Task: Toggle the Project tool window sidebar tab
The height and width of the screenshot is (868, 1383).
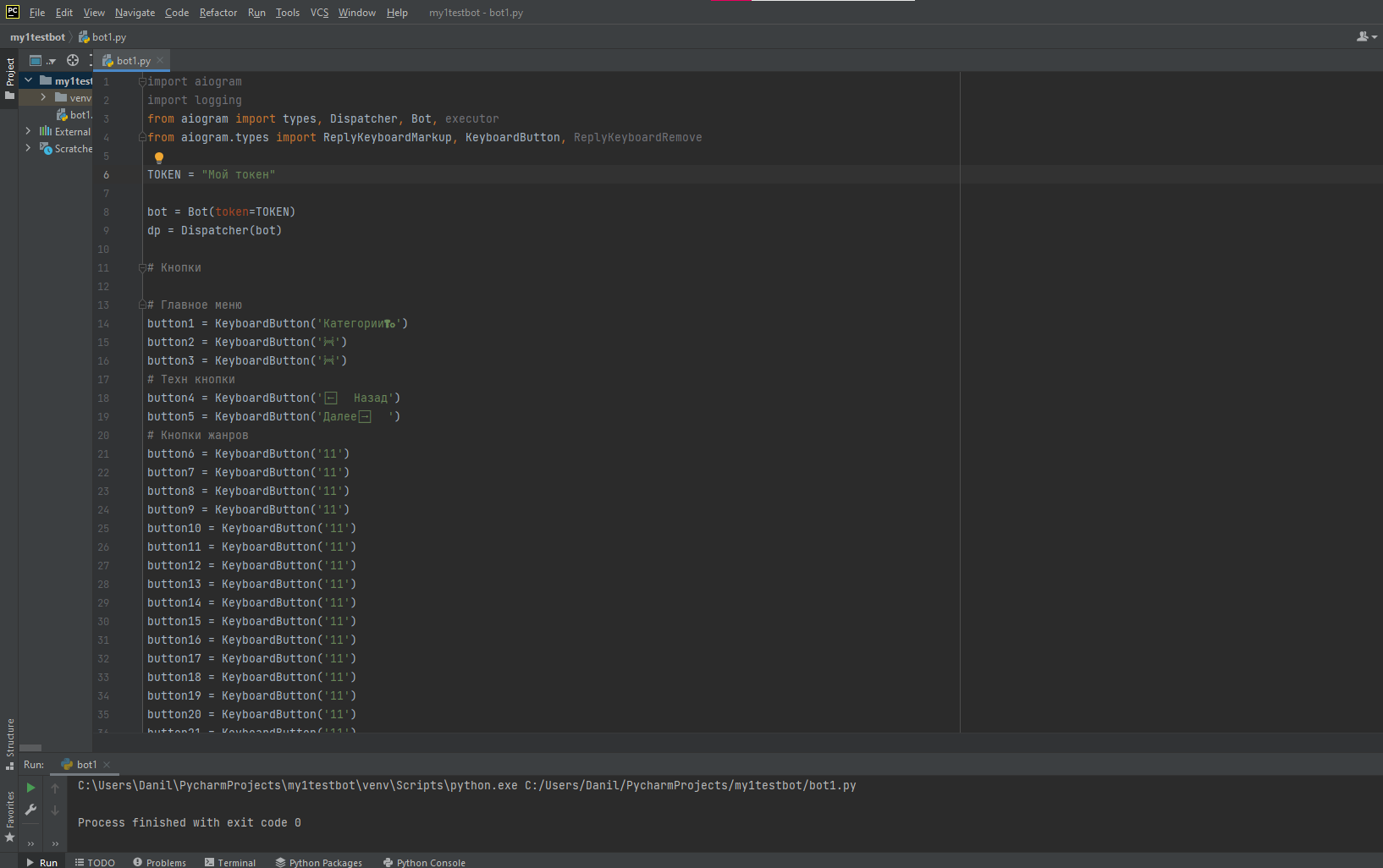Action: click(9, 78)
